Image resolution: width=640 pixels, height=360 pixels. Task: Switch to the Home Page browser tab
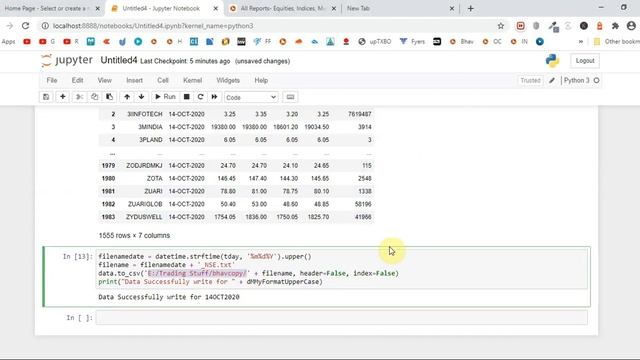point(48,8)
